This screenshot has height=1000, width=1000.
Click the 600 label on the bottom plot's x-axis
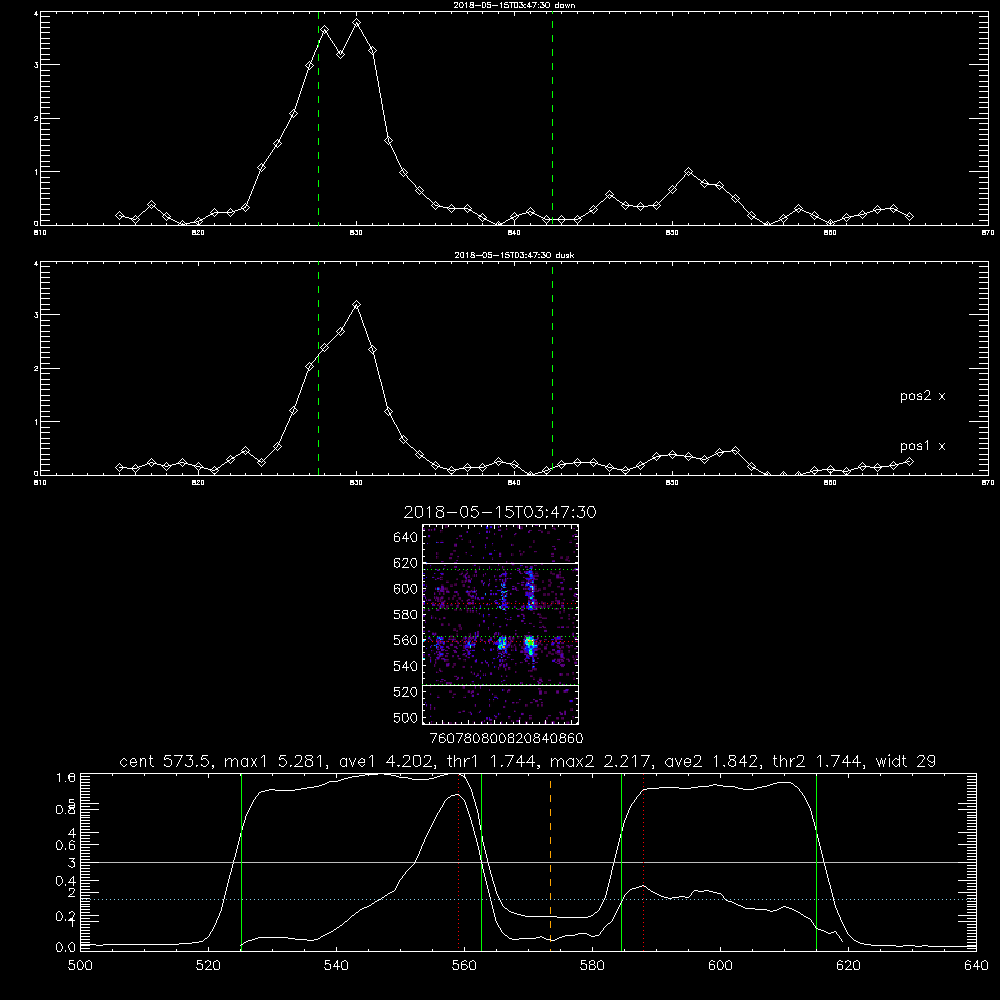coord(720,966)
